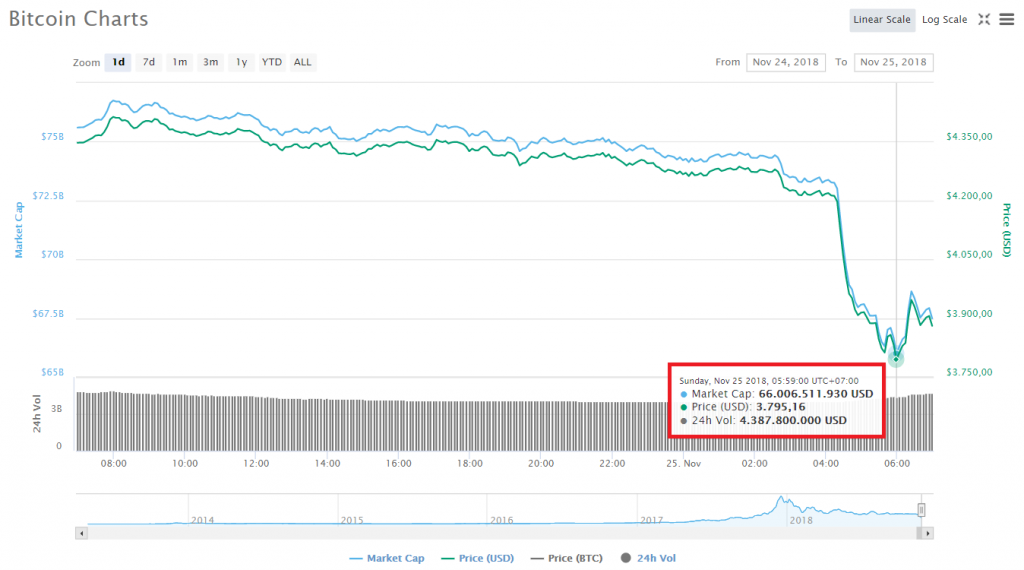
Task: Click the navigator left scroll arrow
Action: (82, 533)
